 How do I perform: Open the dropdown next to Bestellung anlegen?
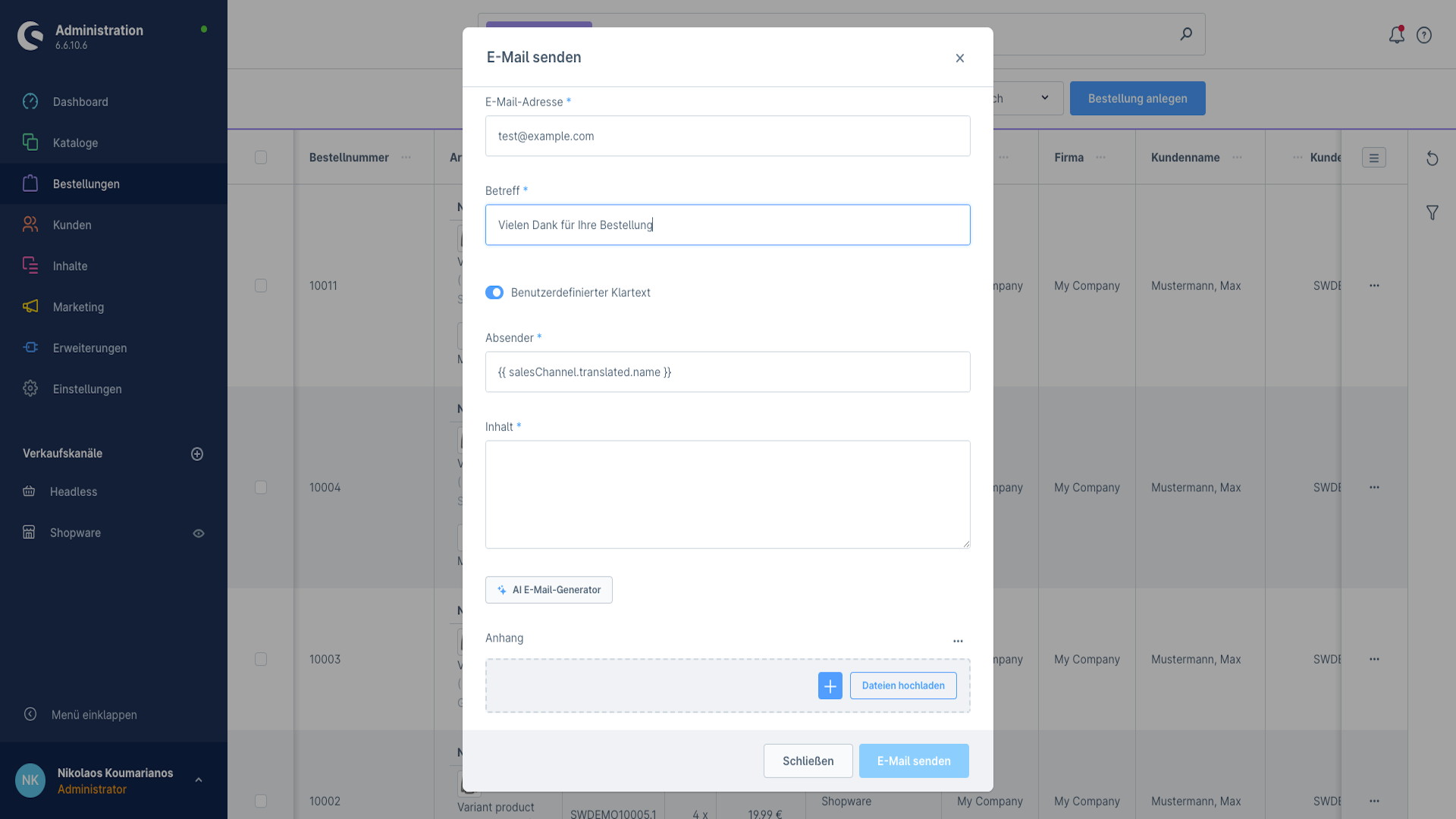pyautogui.click(x=1044, y=98)
